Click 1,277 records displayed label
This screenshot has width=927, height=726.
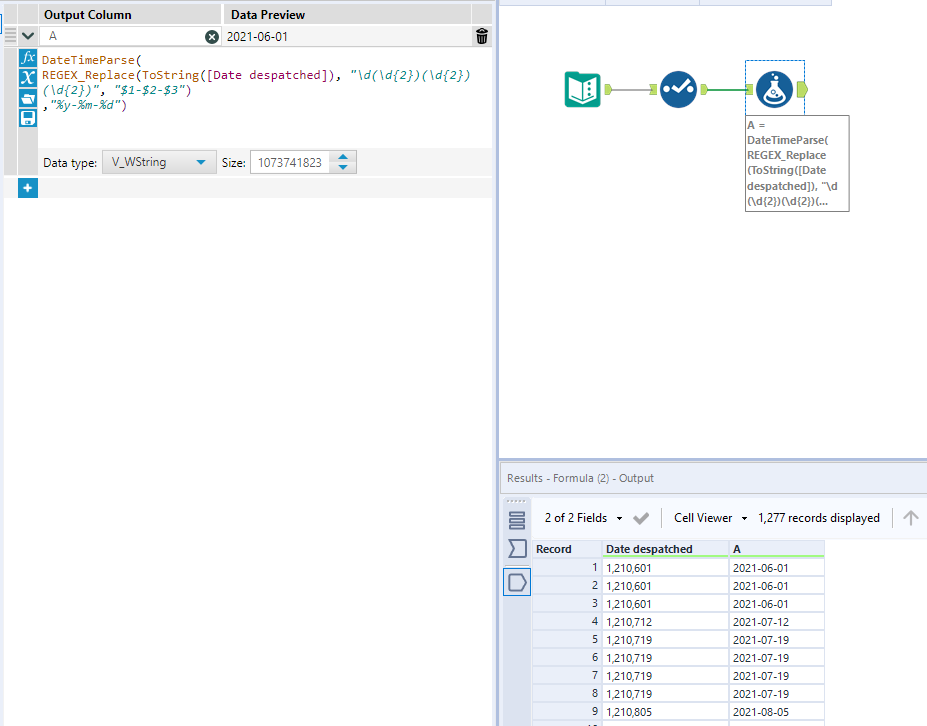(x=819, y=518)
